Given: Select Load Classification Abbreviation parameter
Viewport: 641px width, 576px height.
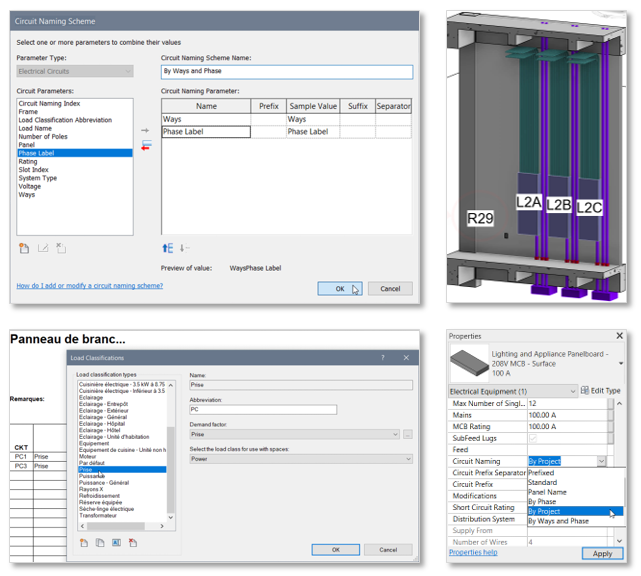Looking at the screenshot, I should (65, 120).
